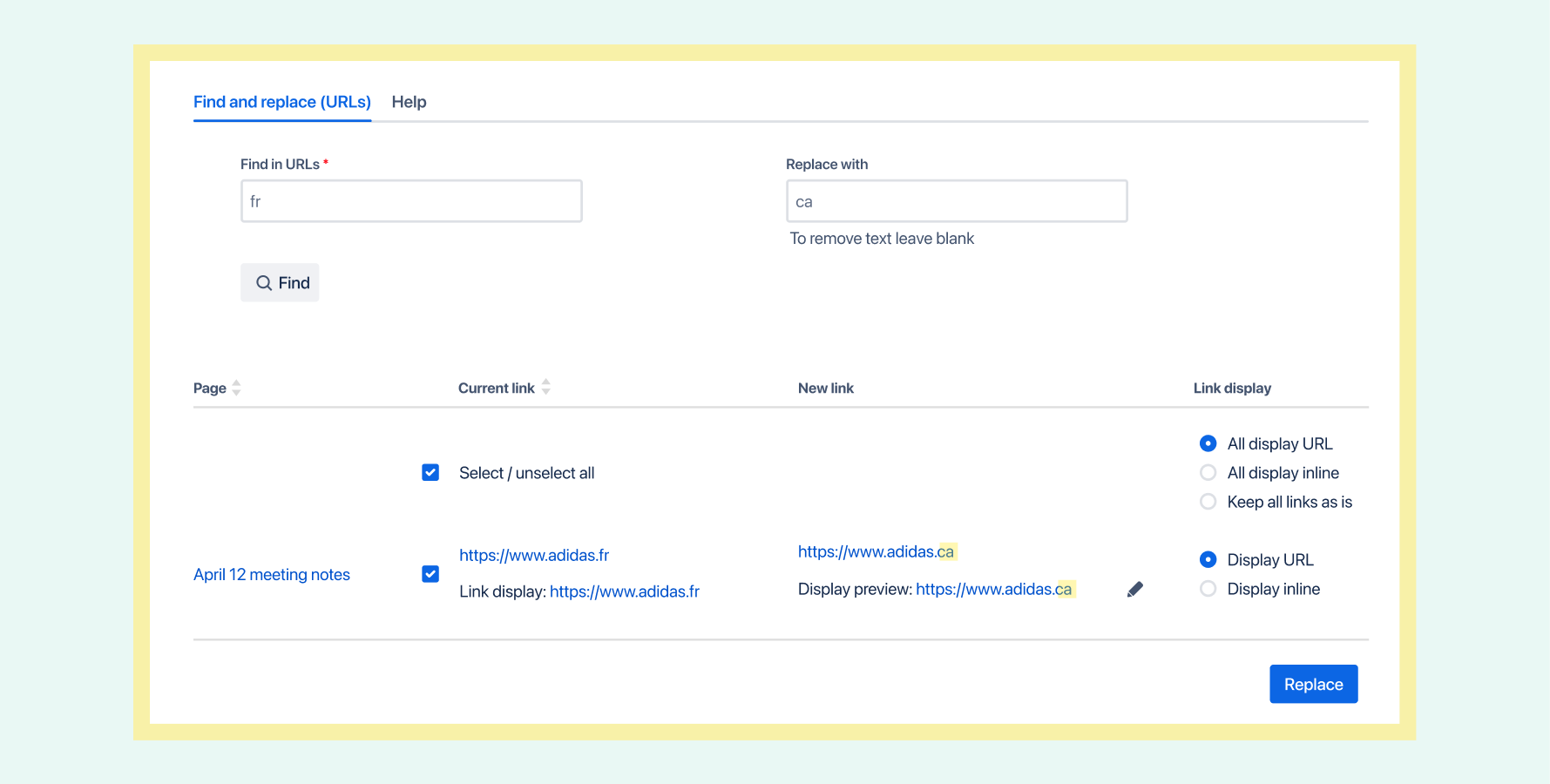This screenshot has height=784, width=1550.
Task: Sort the table by the Page column
Action: coord(235,387)
